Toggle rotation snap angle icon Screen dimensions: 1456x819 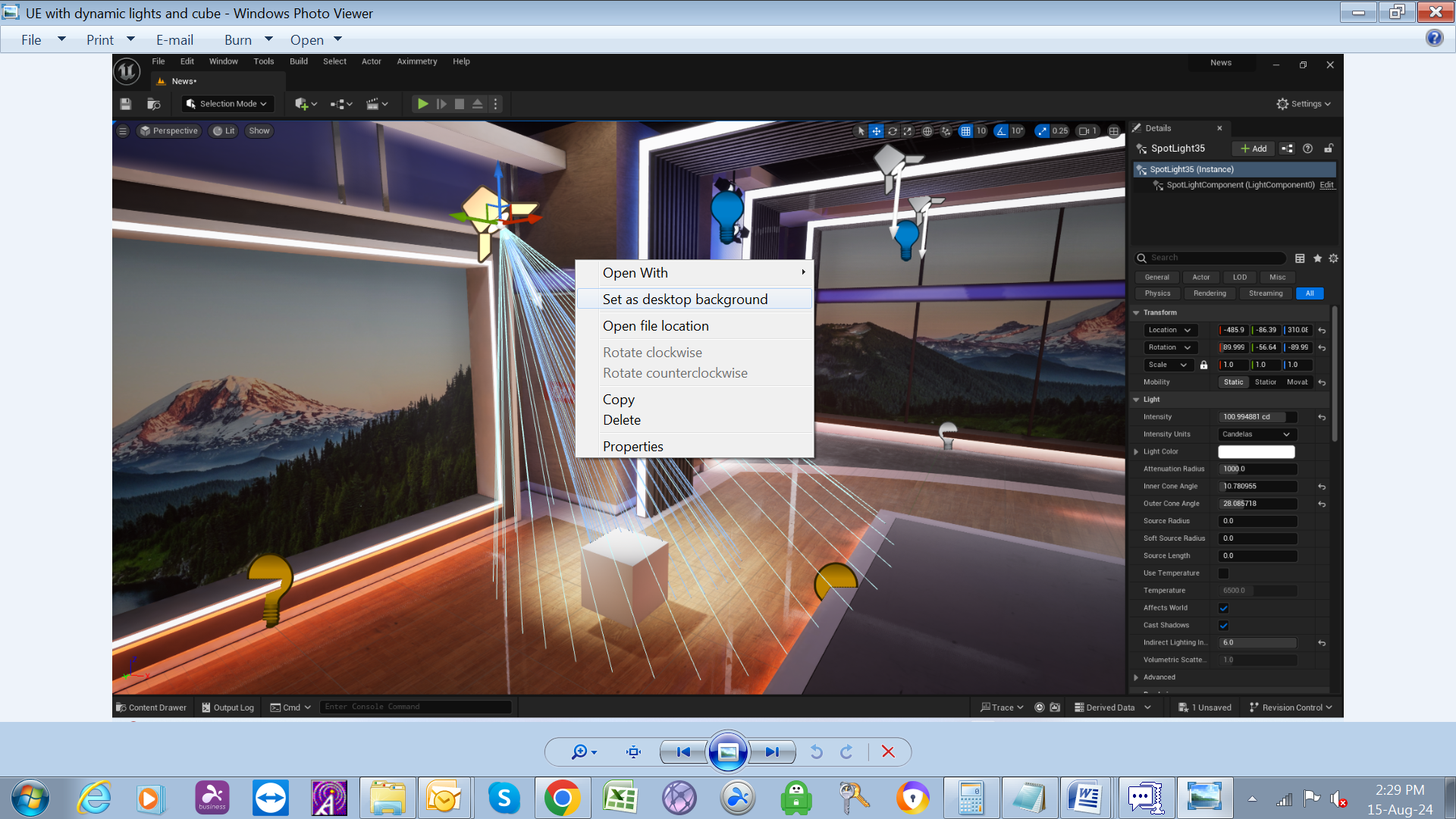[1001, 131]
